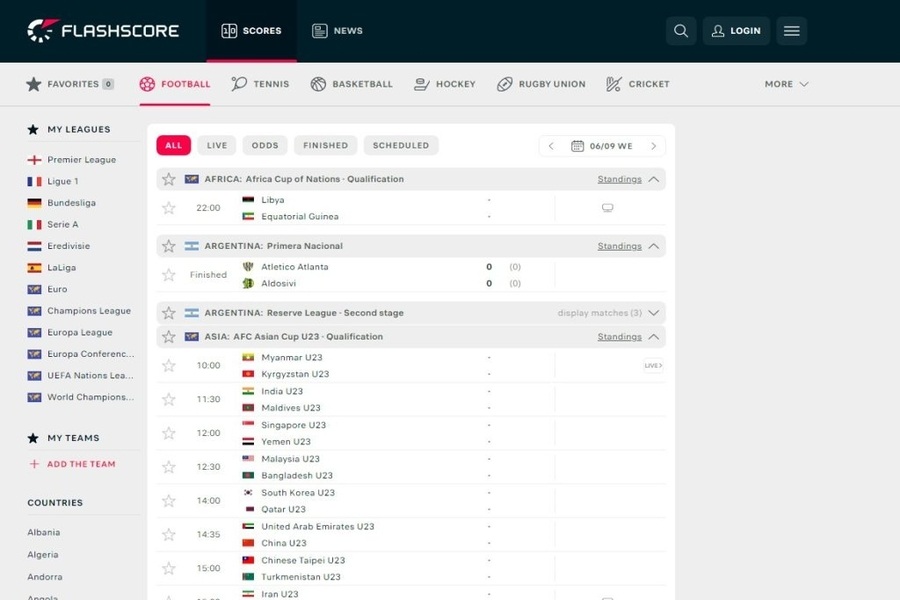Switch to the Scores tab
Image resolution: width=900 pixels, height=600 pixels.
click(251, 31)
